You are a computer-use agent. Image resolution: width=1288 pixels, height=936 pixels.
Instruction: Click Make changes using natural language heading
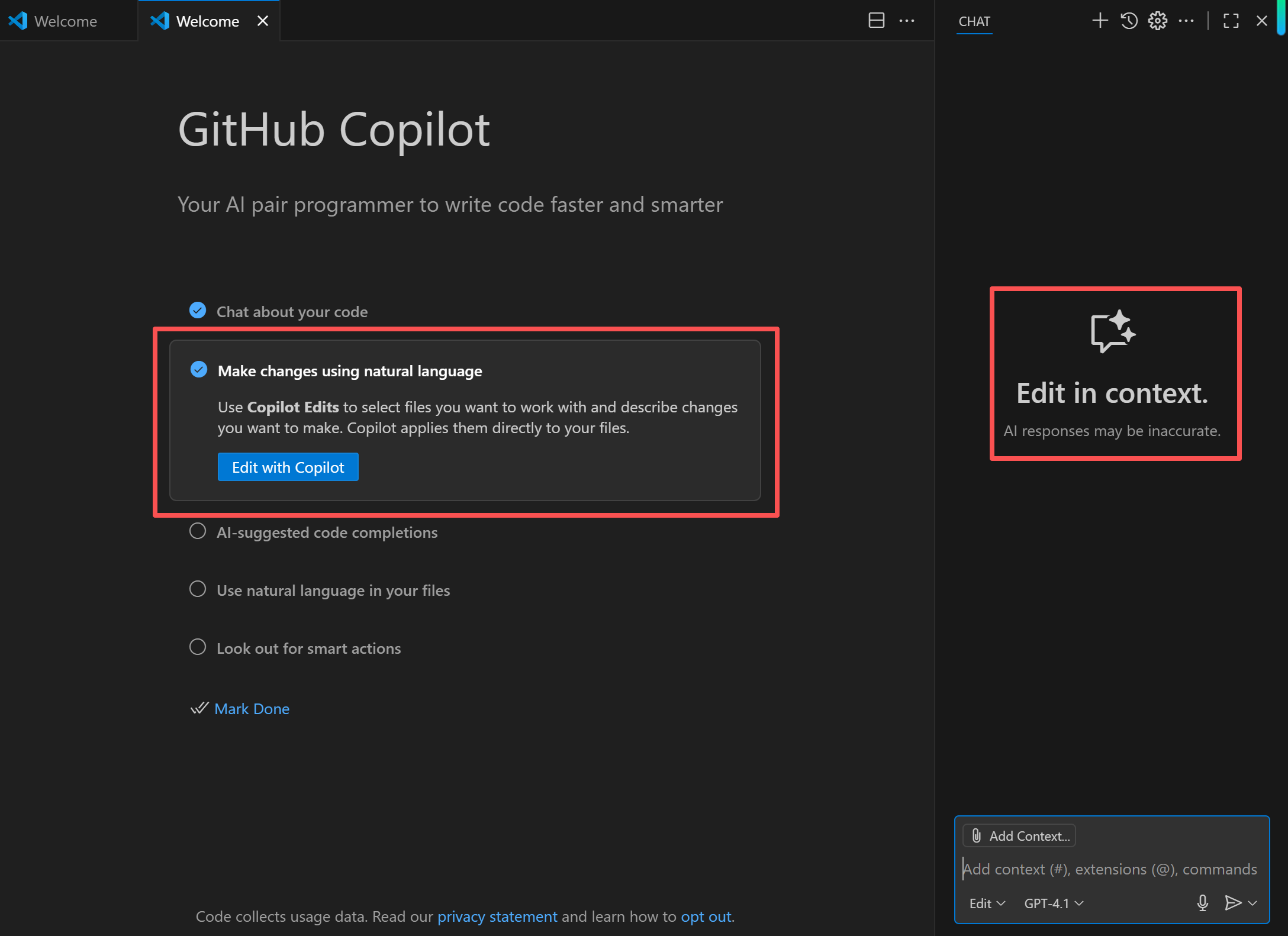point(350,371)
